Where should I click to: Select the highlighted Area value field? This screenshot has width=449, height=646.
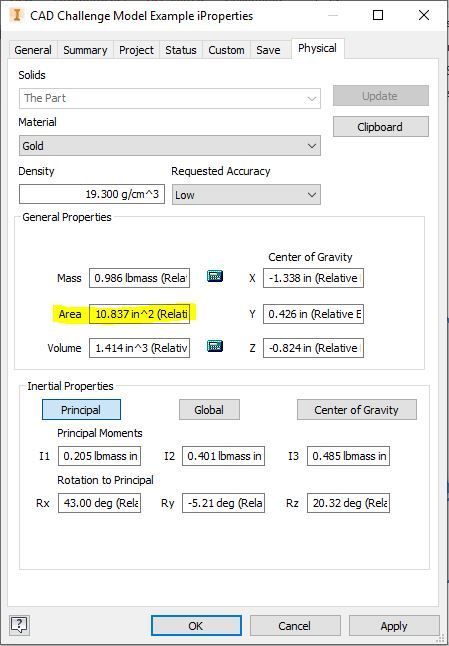coord(139,314)
